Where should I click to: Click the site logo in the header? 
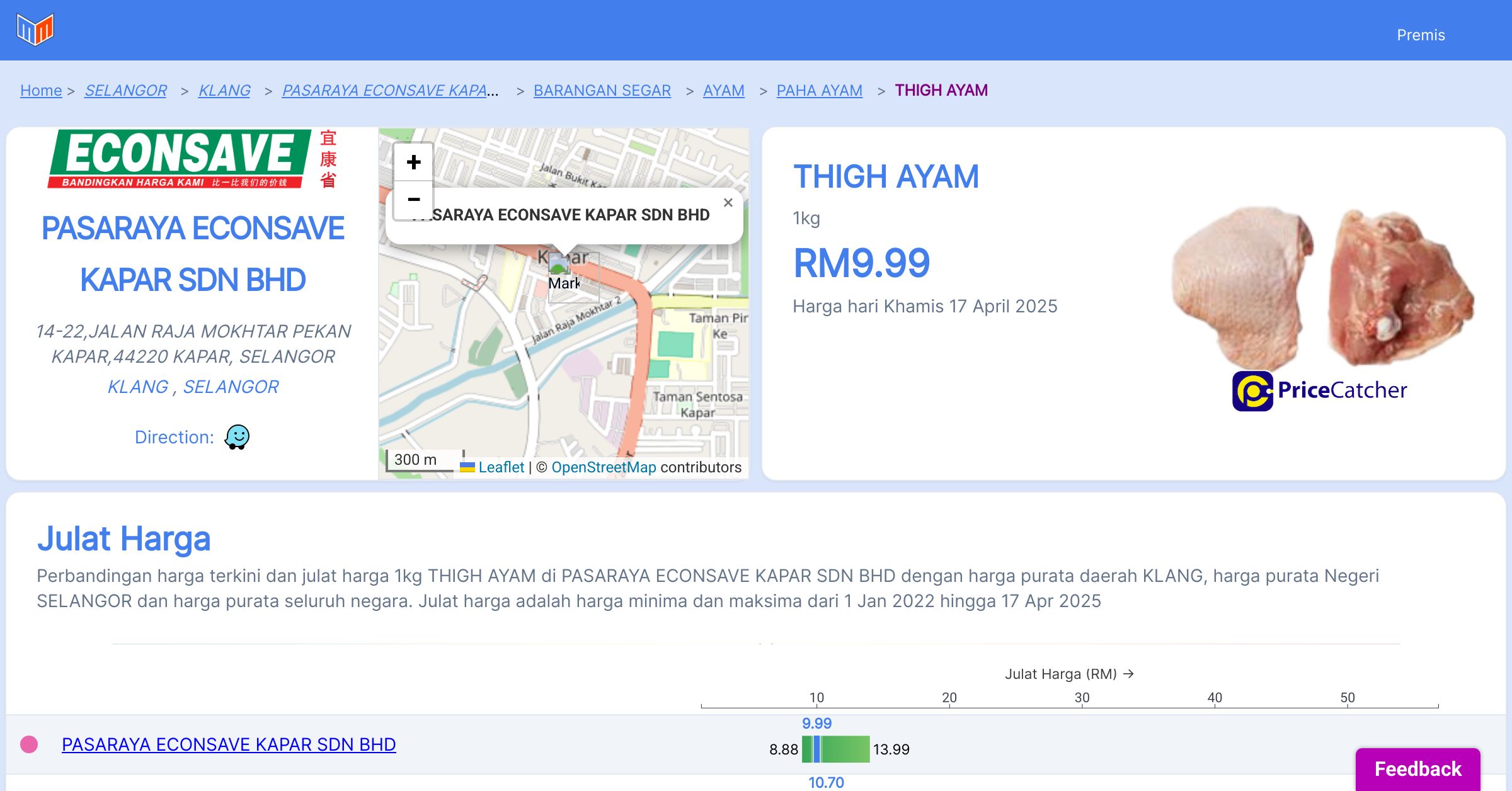(35, 30)
